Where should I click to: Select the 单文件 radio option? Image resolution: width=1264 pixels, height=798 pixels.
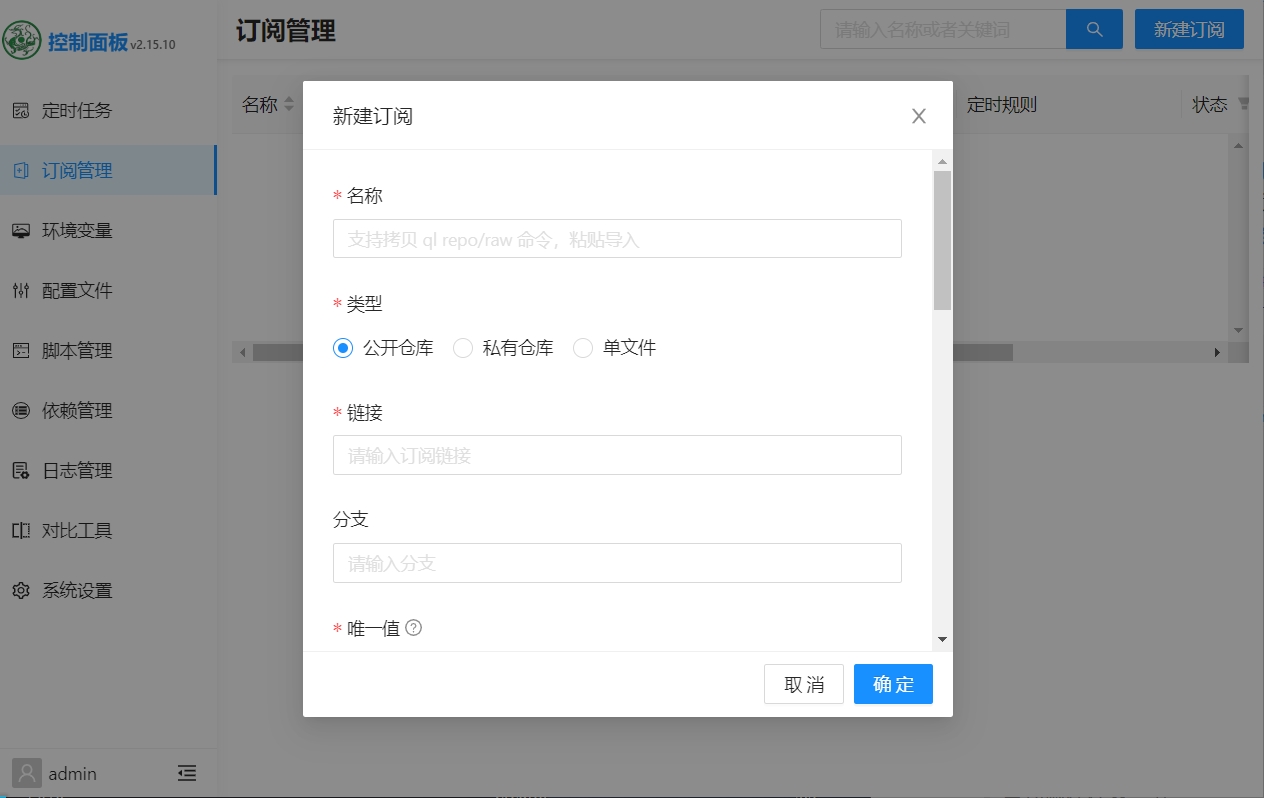(583, 348)
